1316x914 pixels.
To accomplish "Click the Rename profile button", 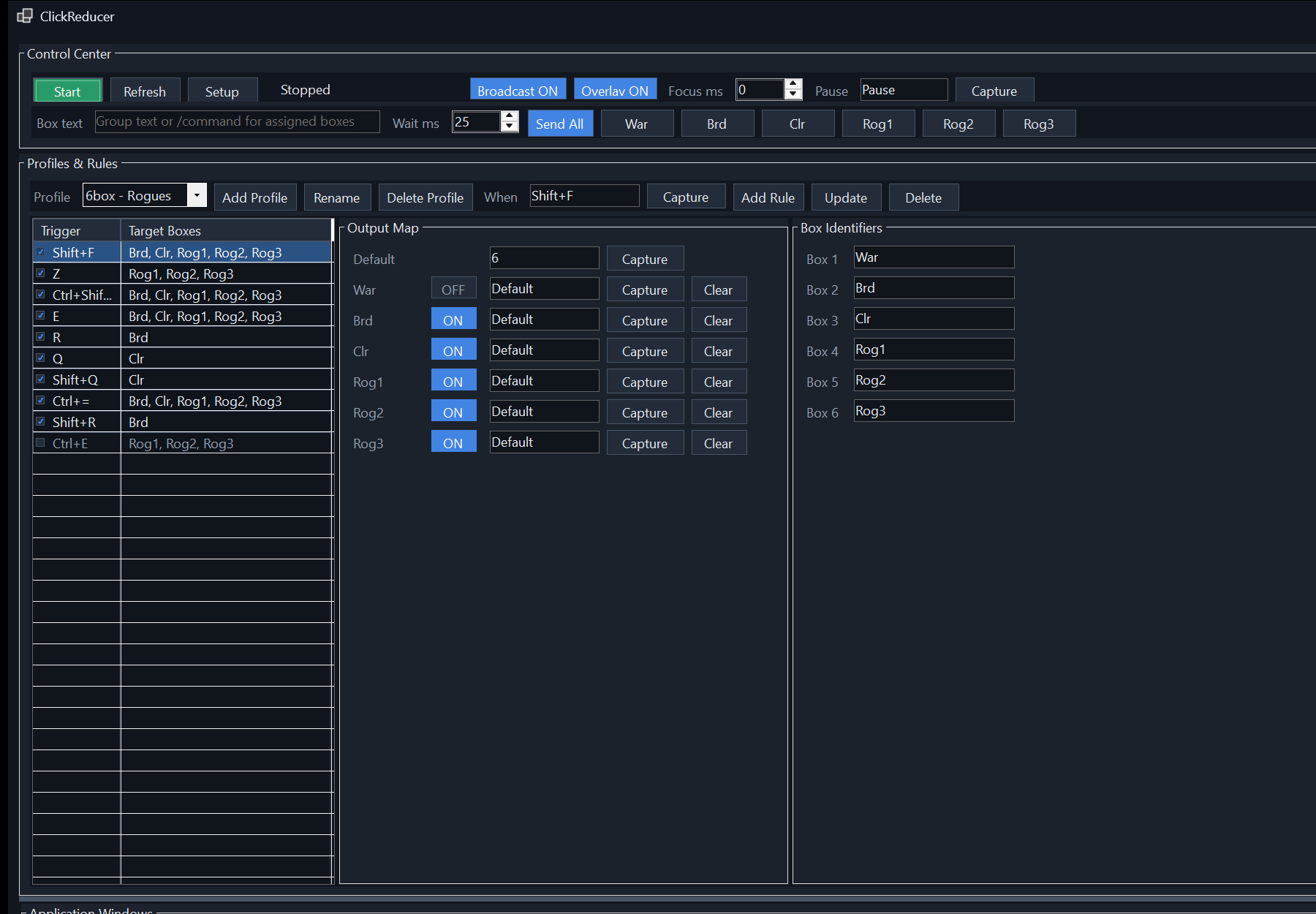I will (x=337, y=197).
